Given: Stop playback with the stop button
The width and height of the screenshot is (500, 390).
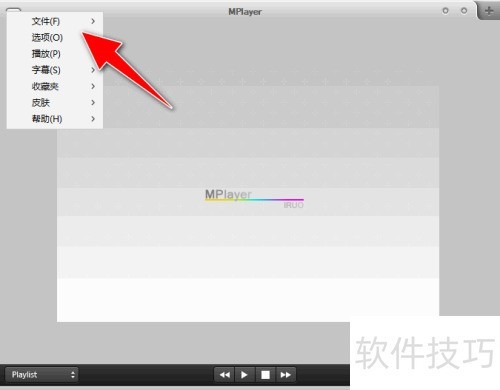Looking at the screenshot, I should [x=265, y=375].
